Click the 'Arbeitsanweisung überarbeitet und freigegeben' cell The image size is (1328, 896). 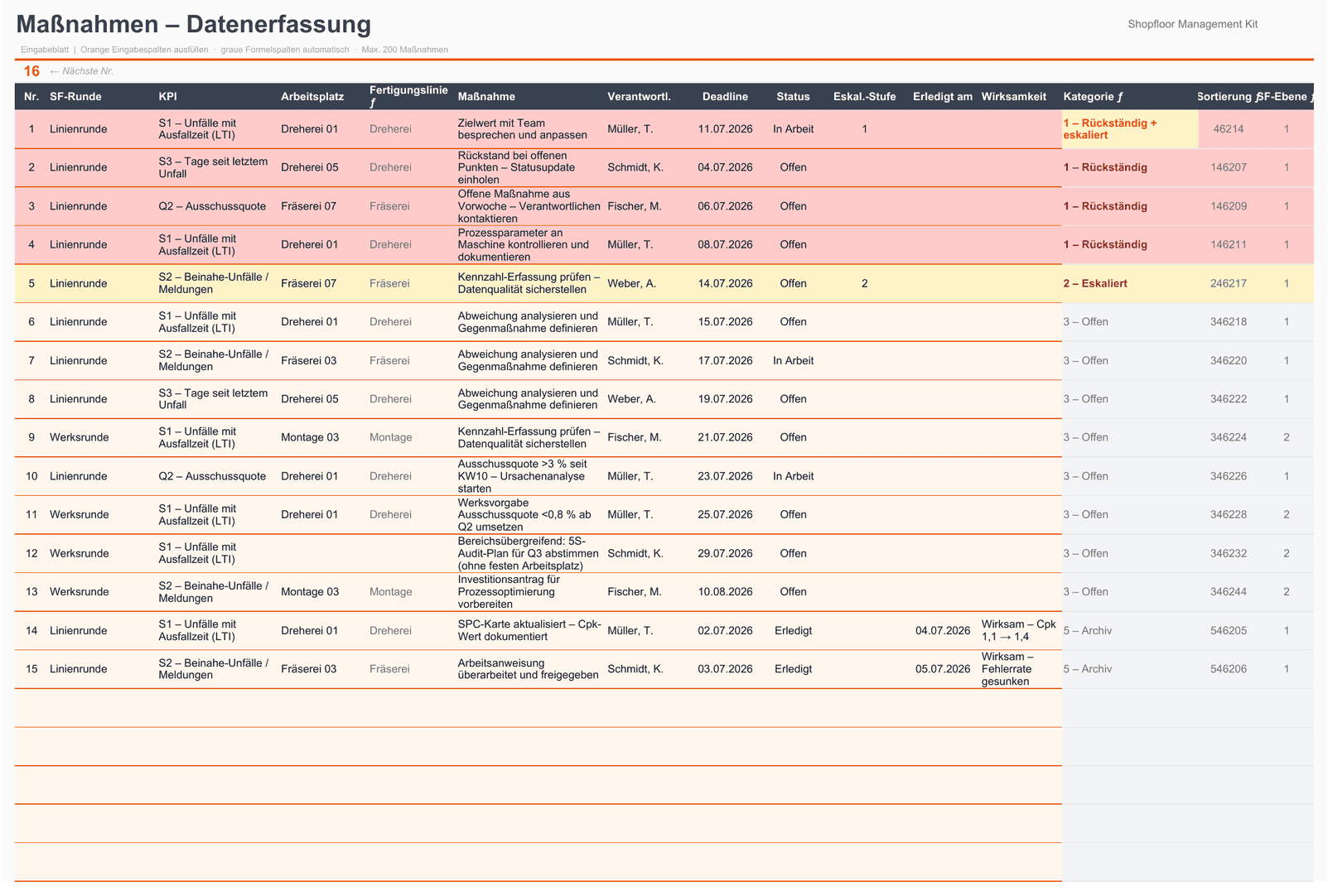click(x=531, y=669)
